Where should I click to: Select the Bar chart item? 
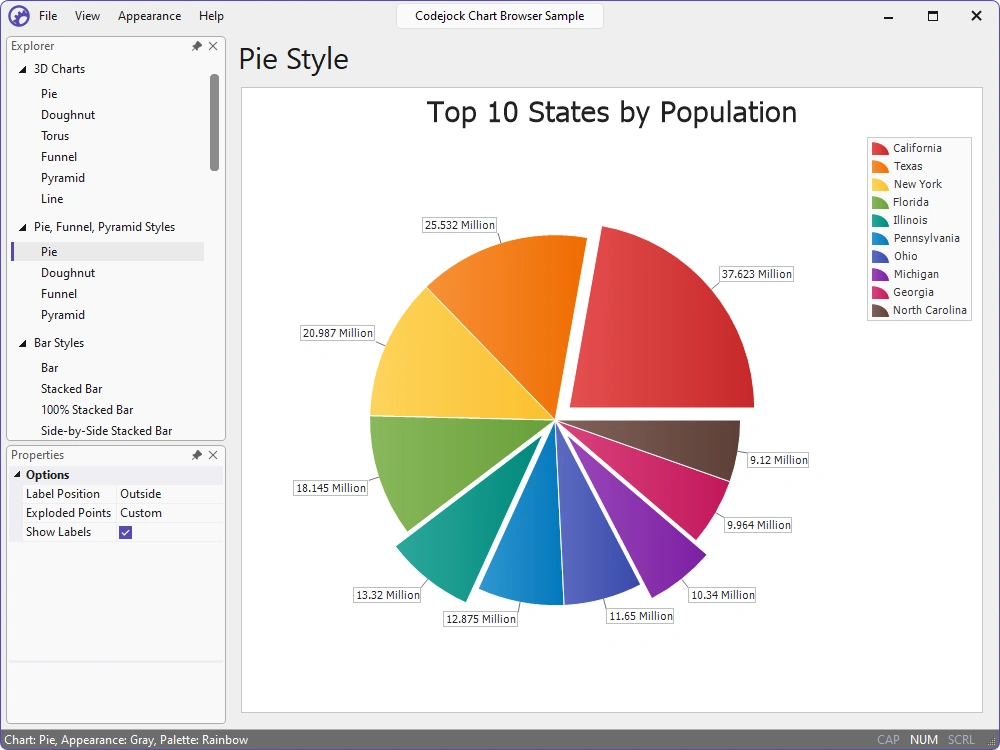pos(49,368)
